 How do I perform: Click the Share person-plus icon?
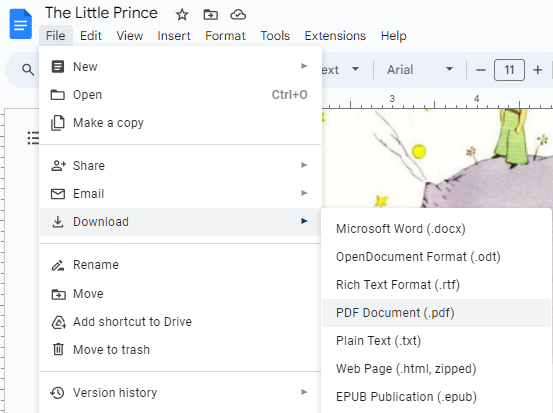(x=58, y=165)
